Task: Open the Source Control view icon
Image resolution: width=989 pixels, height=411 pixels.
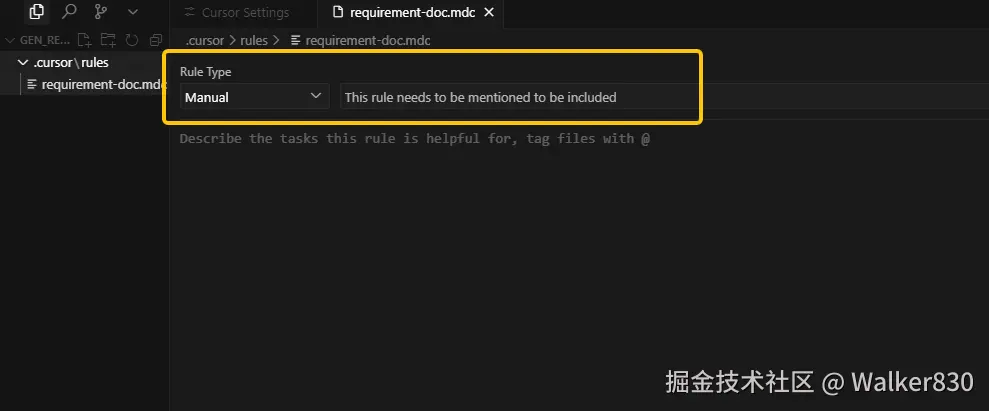Action: (101, 13)
